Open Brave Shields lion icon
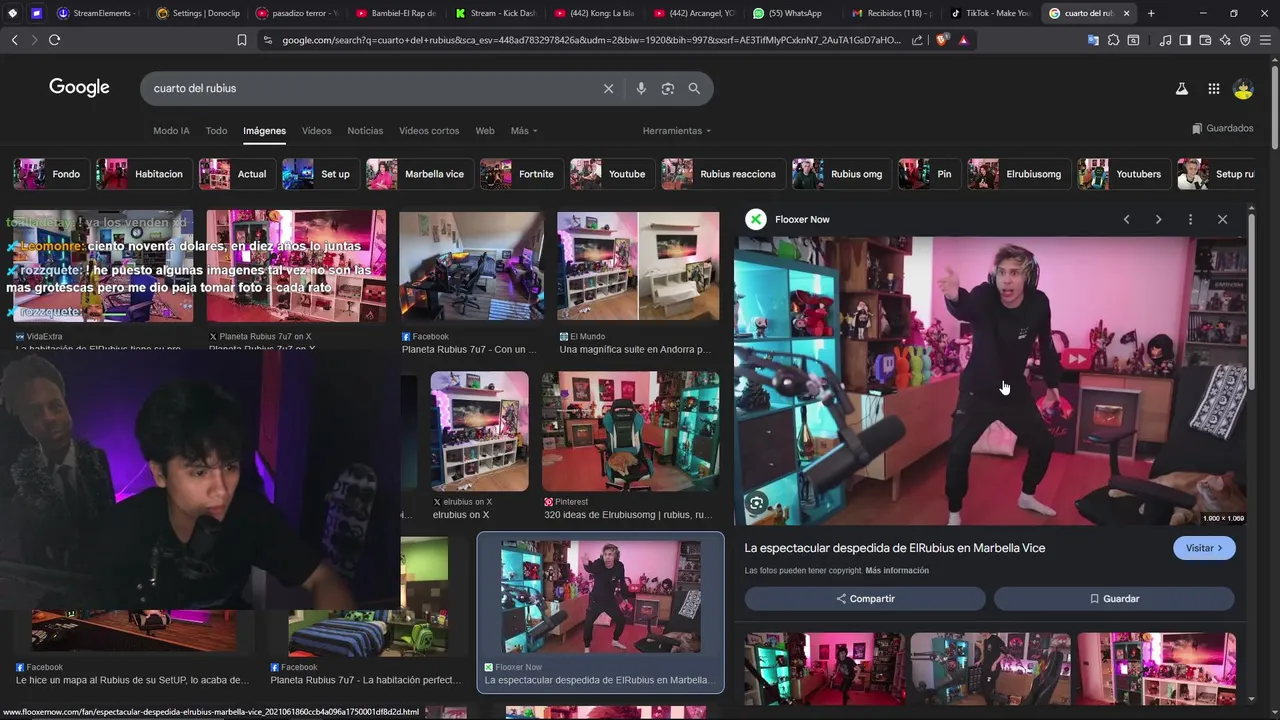This screenshot has height=720, width=1280. tap(943, 40)
